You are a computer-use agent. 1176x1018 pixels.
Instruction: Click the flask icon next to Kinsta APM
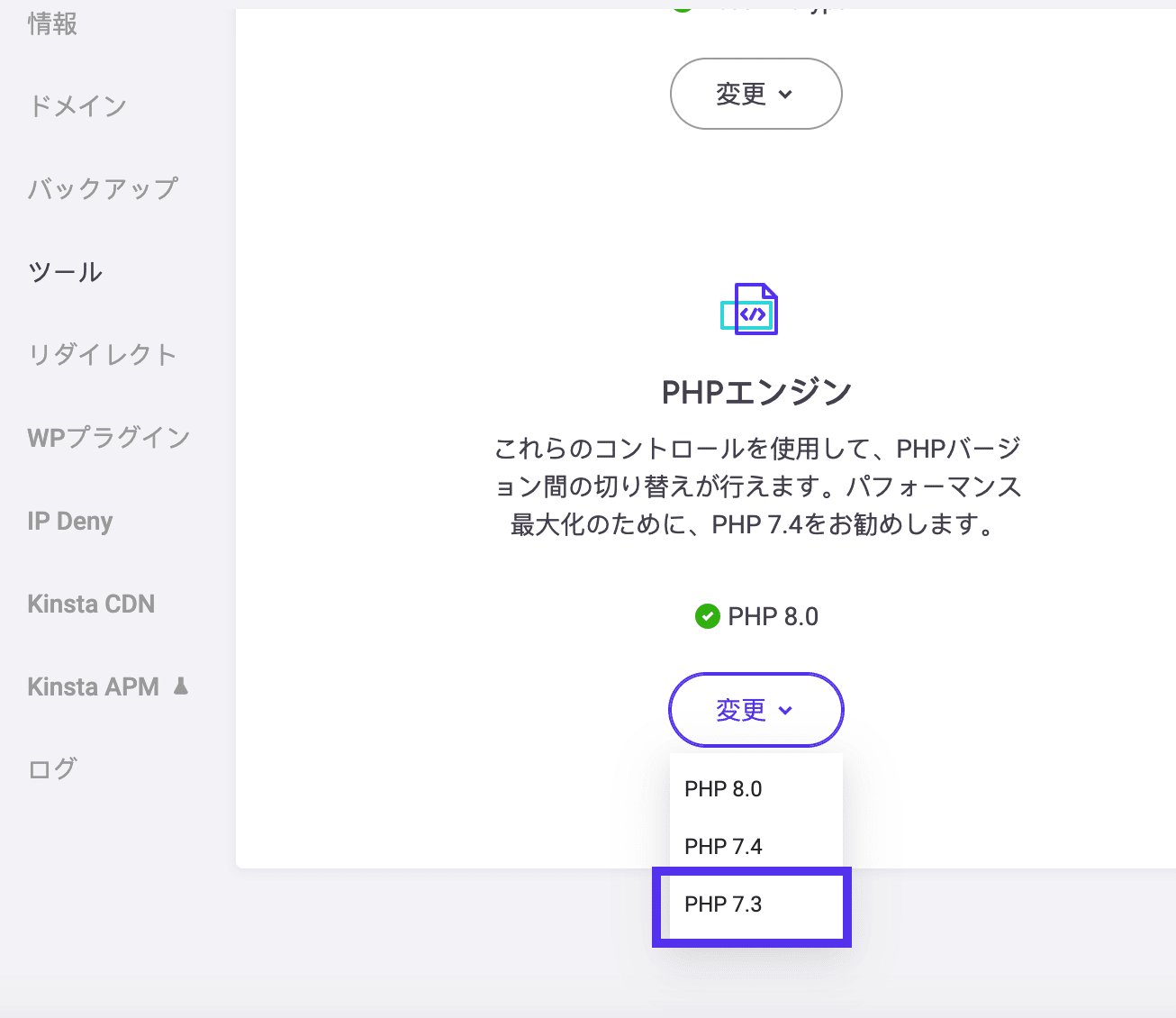tap(180, 686)
